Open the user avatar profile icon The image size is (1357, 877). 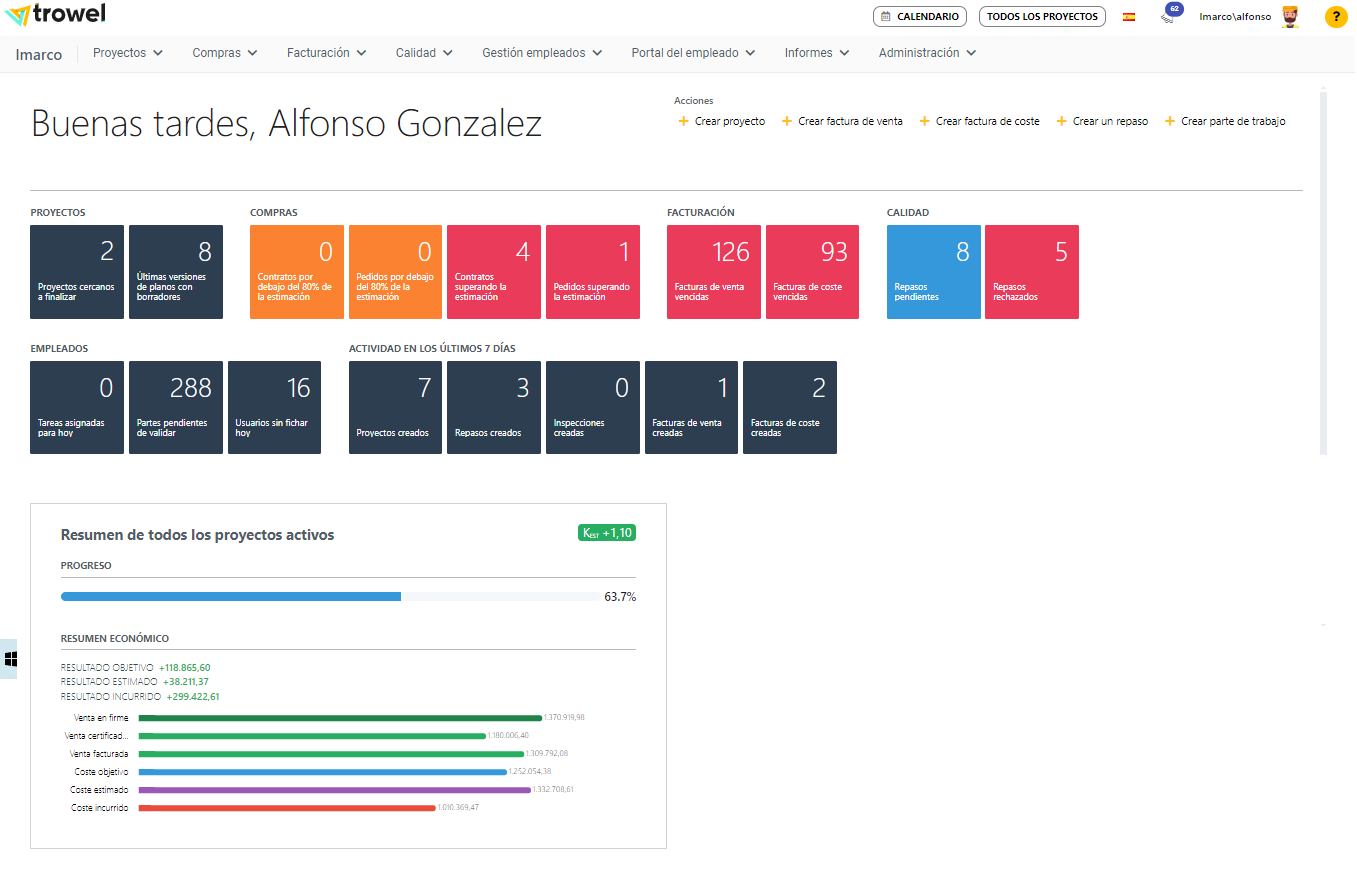tap(1290, 17)
